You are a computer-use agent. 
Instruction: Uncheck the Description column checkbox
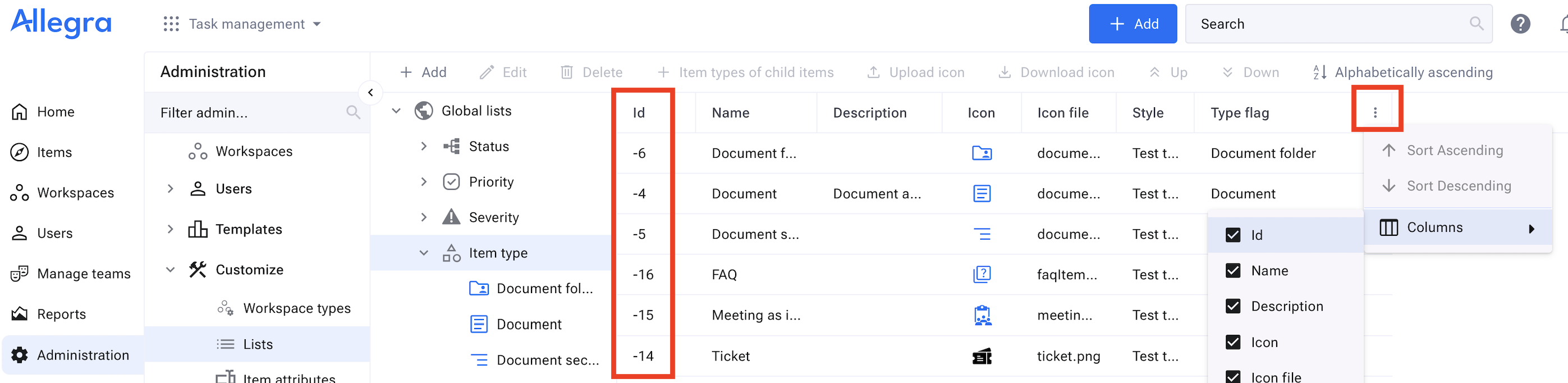(1232, 306)
